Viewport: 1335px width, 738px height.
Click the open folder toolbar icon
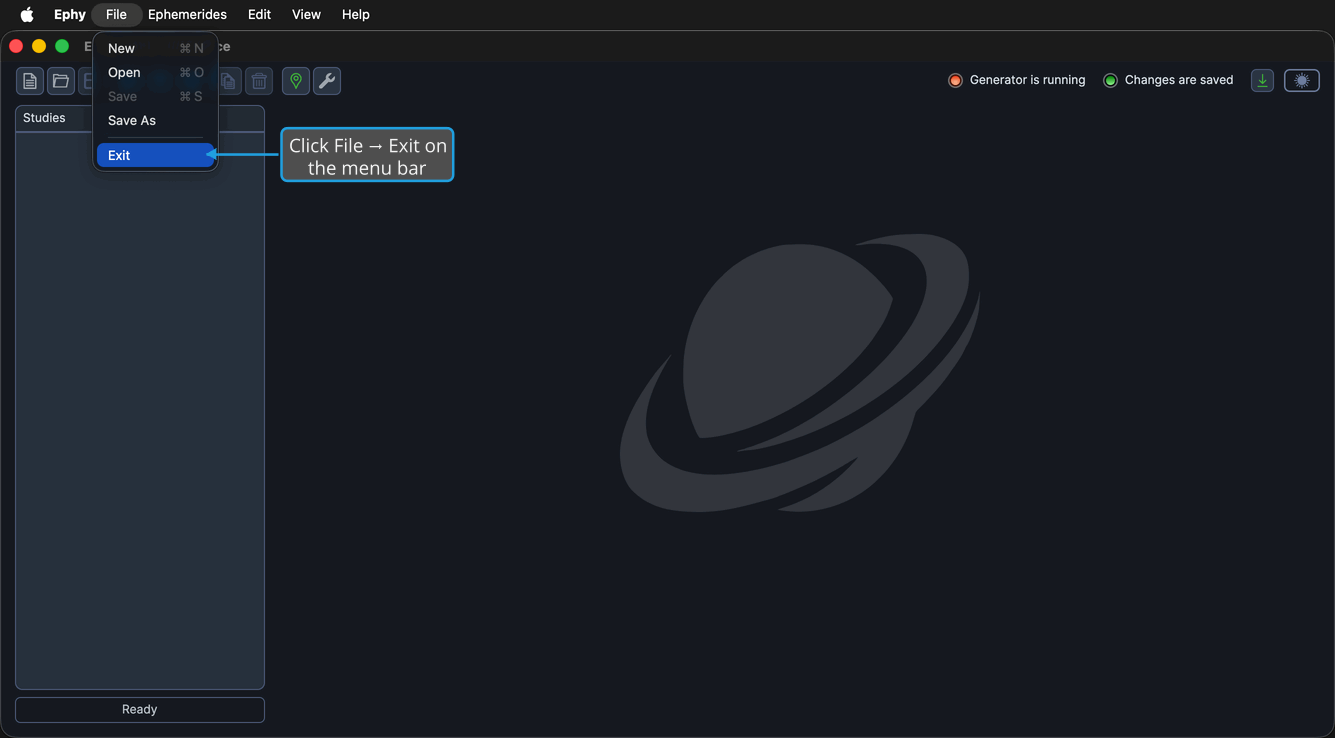click(x=61, y=81)
